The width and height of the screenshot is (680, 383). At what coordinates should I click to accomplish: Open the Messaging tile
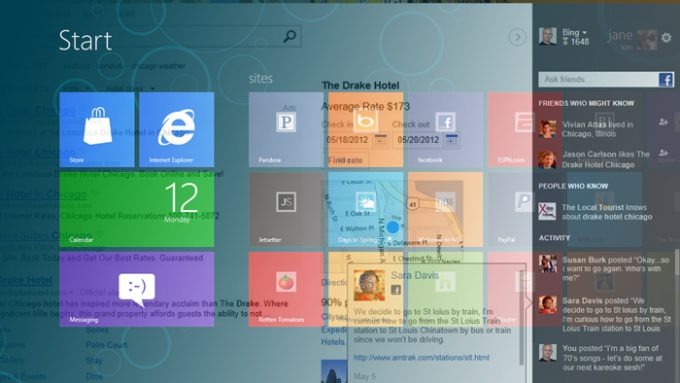pyautogui.click(x=137, y=289)
